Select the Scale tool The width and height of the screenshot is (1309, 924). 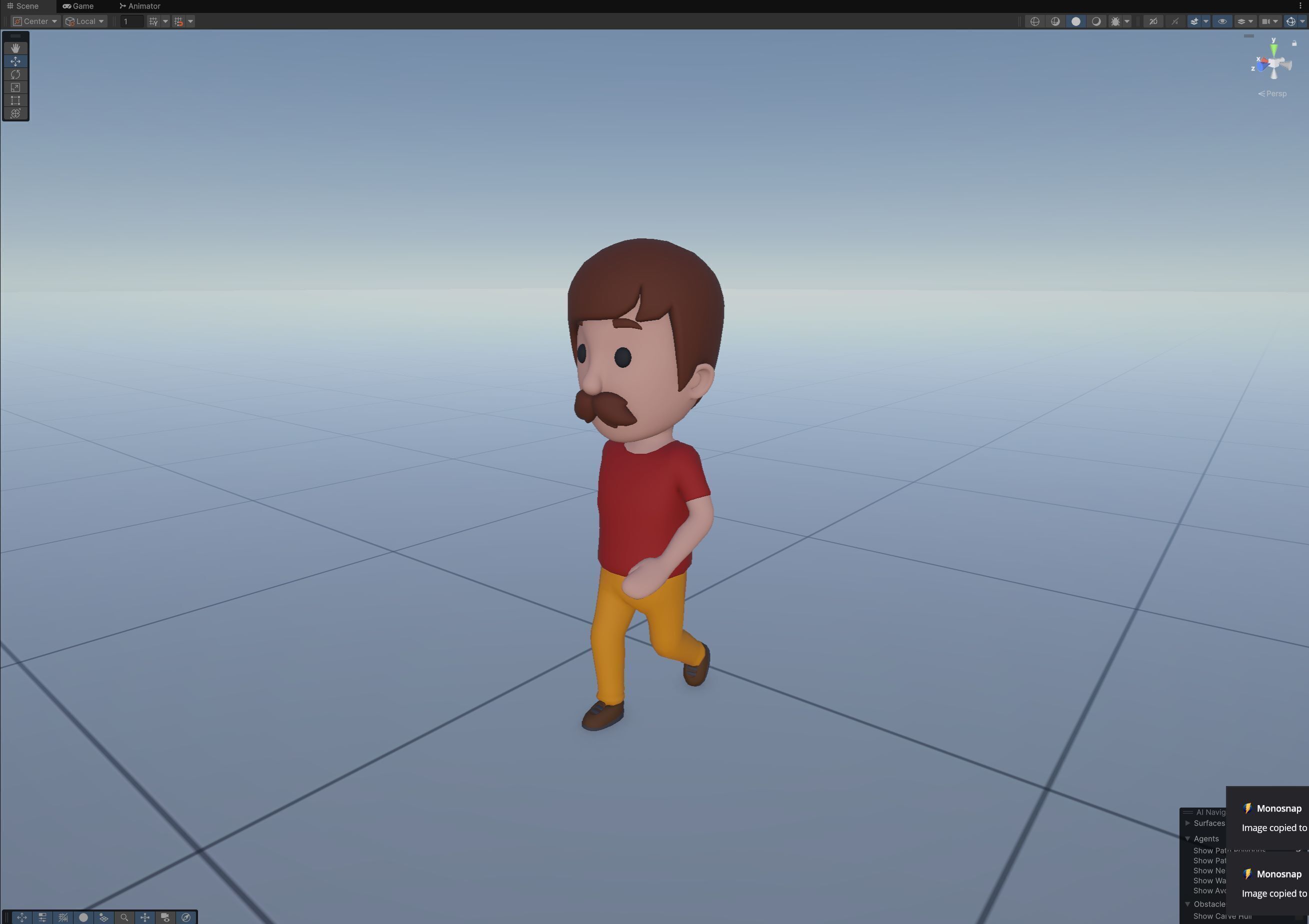[x=15, y=87]
